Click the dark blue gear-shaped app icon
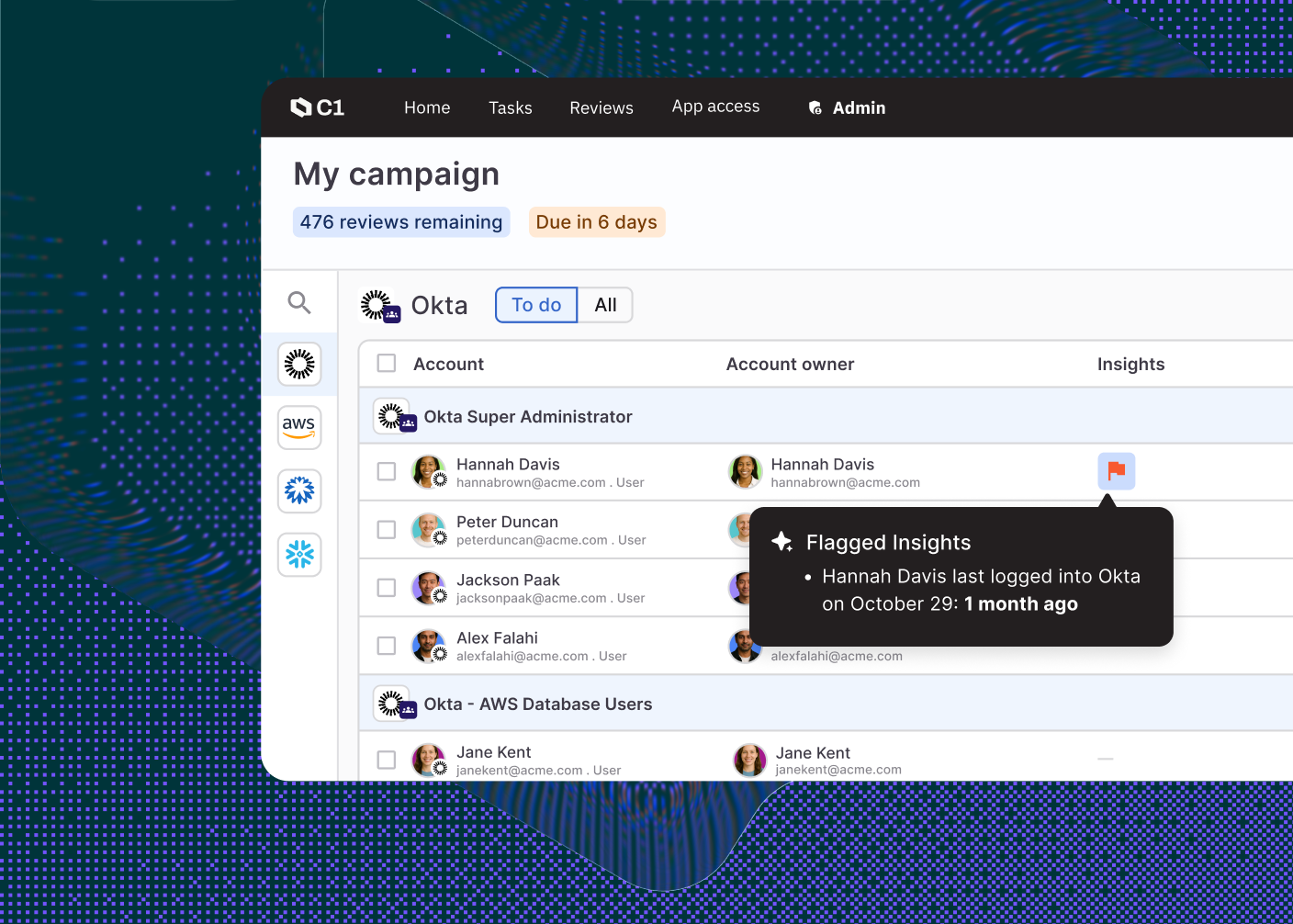This screenshot has width=1293, height=924. (299, 490)
